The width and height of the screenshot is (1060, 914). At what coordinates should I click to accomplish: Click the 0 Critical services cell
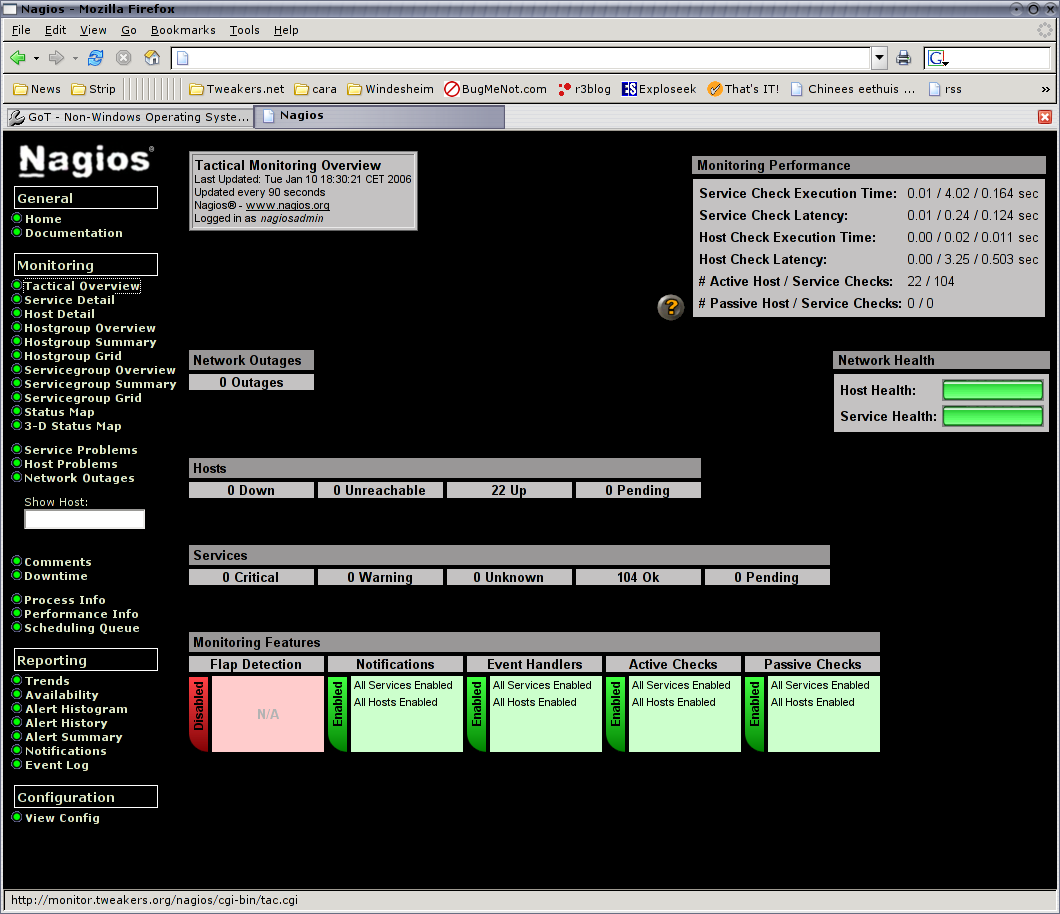[x=251, y=577]
